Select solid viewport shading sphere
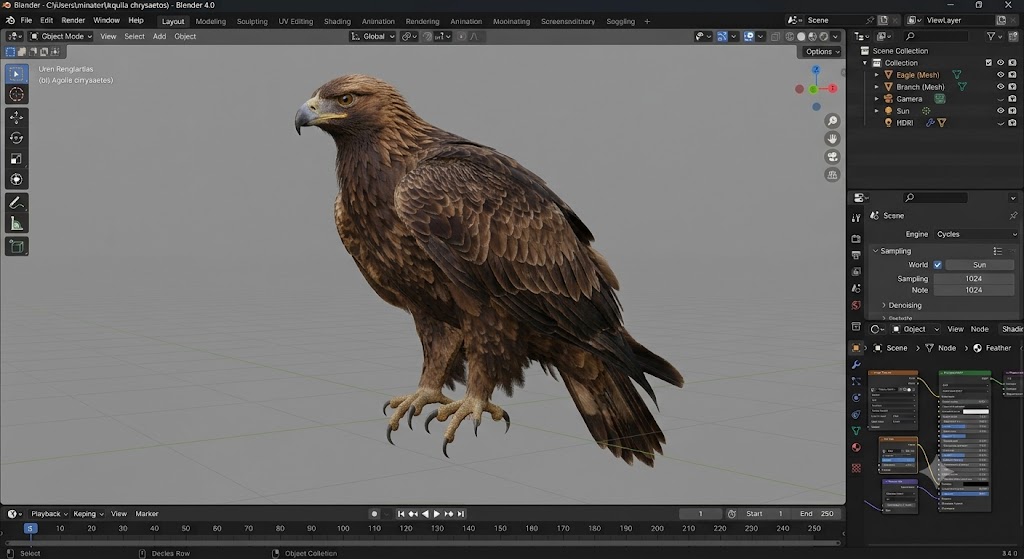This screenshot has height=559, width=1024. (801, 37)
